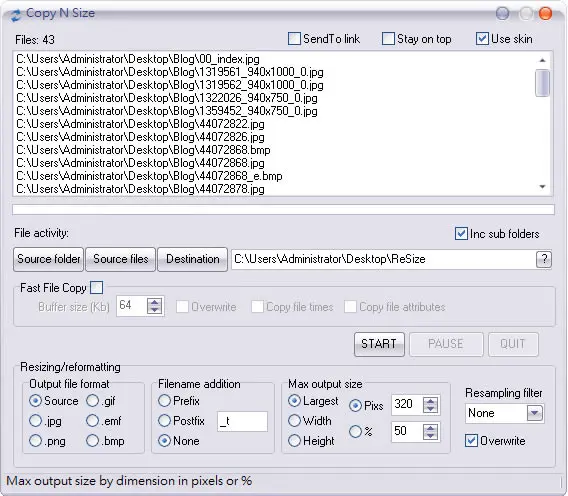Image resolution: width=568 pixels, height=496 pixels.
Task: Select Width as max output dimension
Action: 294,421
